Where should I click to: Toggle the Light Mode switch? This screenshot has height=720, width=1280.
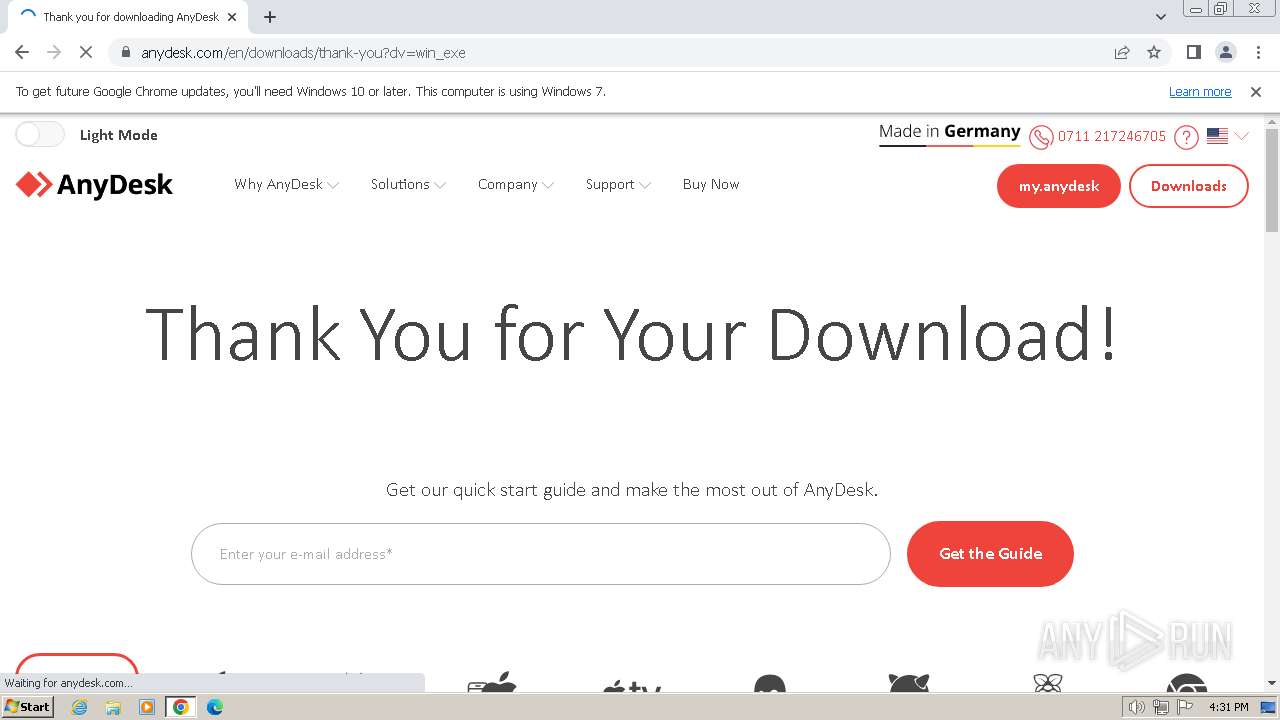(x=40, y=134)
